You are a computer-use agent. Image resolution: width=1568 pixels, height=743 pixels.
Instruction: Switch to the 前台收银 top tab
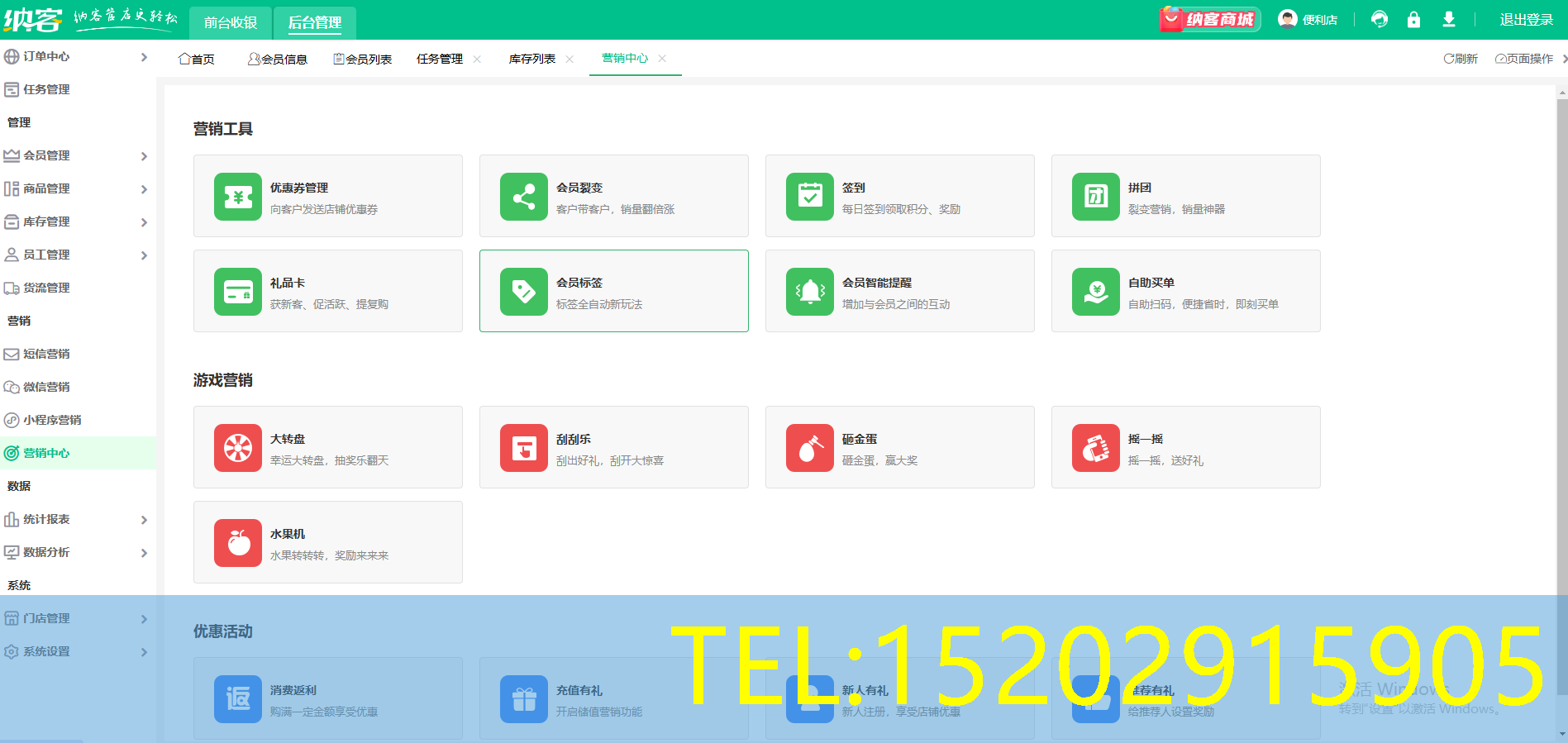[x=231, y=22]
